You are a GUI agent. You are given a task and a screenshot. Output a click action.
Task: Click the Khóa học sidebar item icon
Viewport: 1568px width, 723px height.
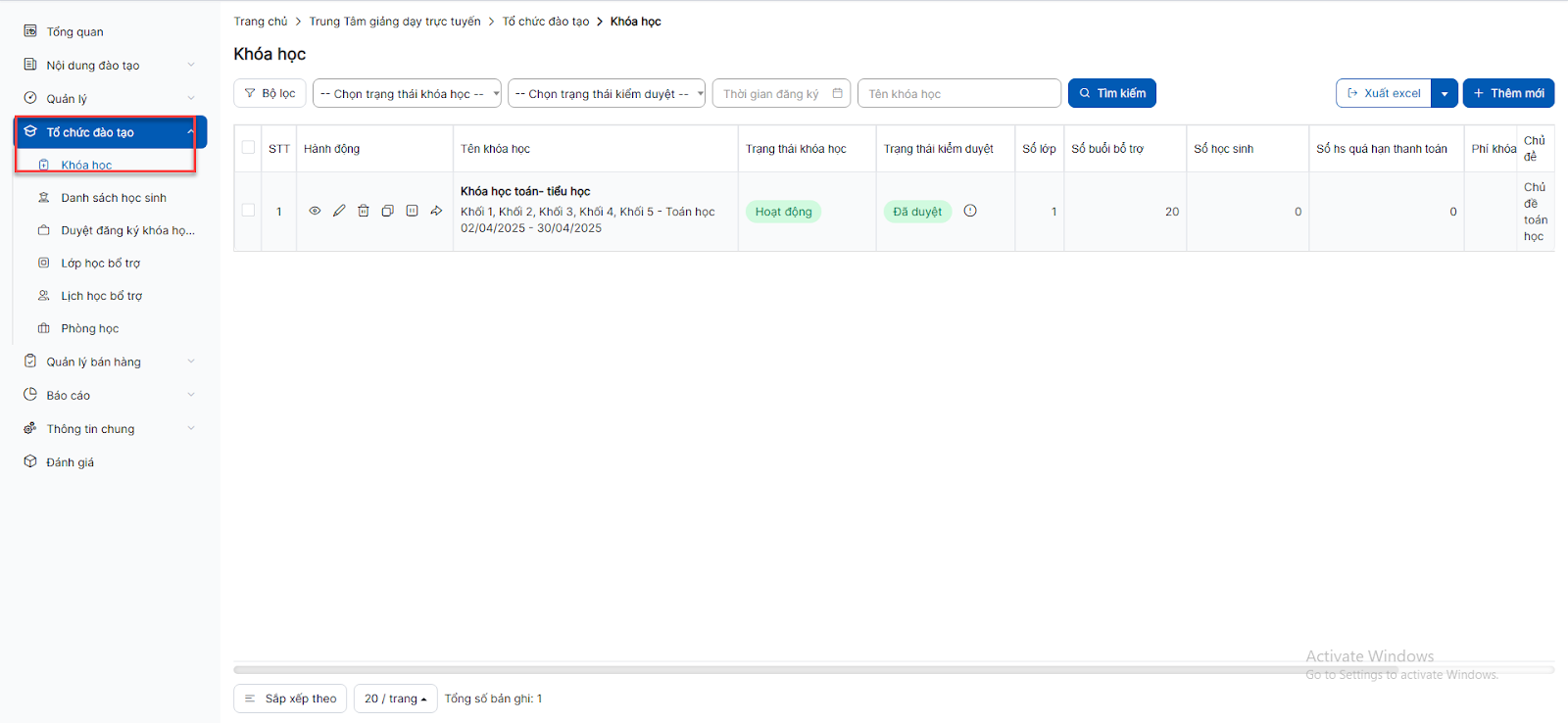tap(44, 165)
